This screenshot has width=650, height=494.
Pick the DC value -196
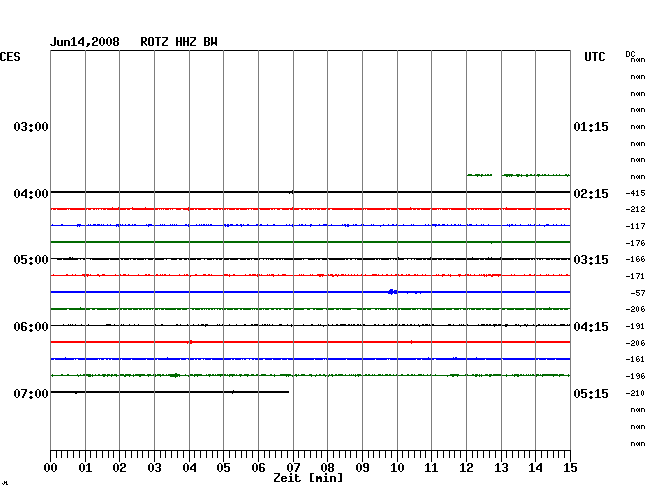click(635, 376)
